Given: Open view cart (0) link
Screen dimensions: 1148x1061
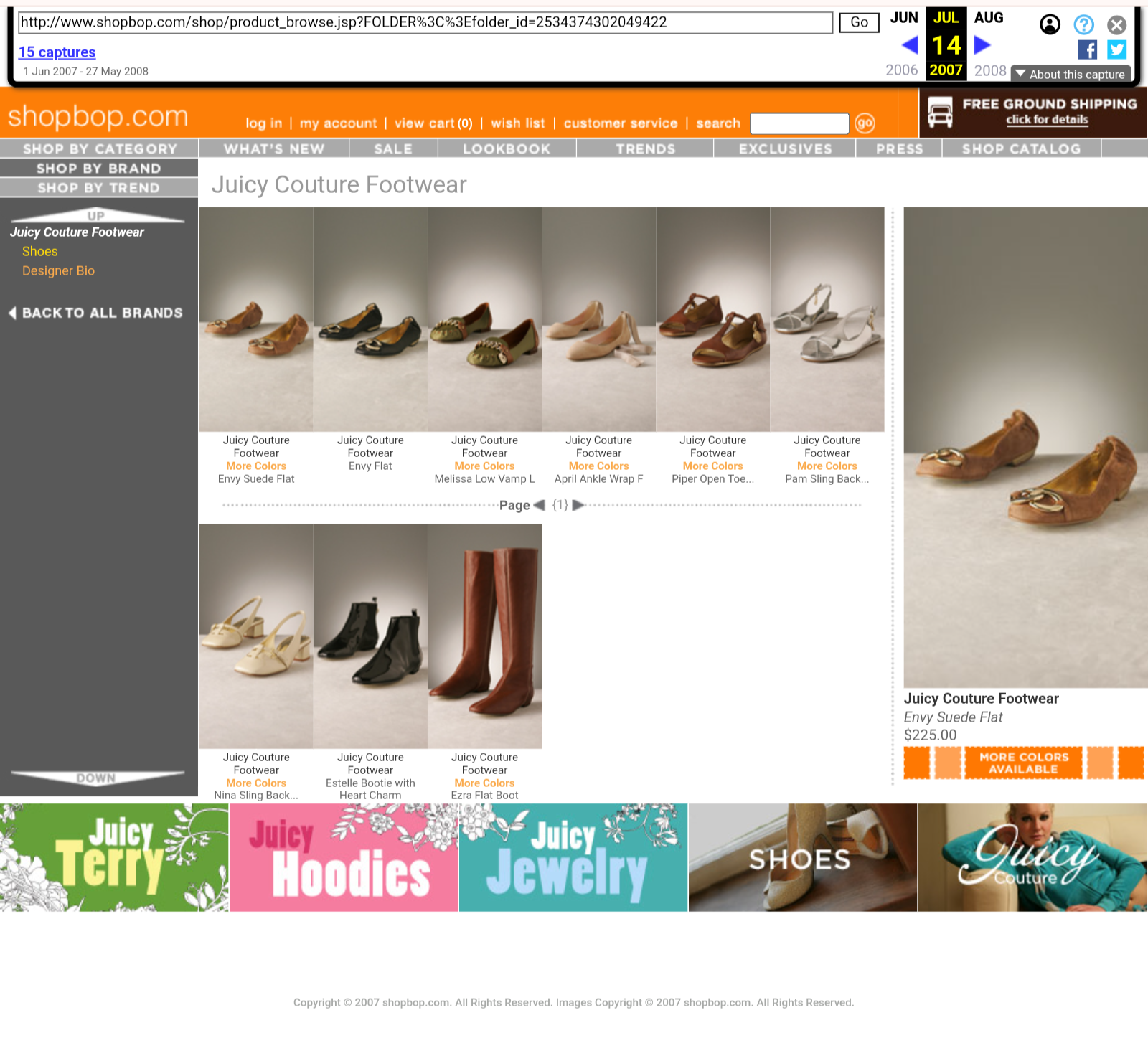Looking at the screenshot, I should [433, 123].
